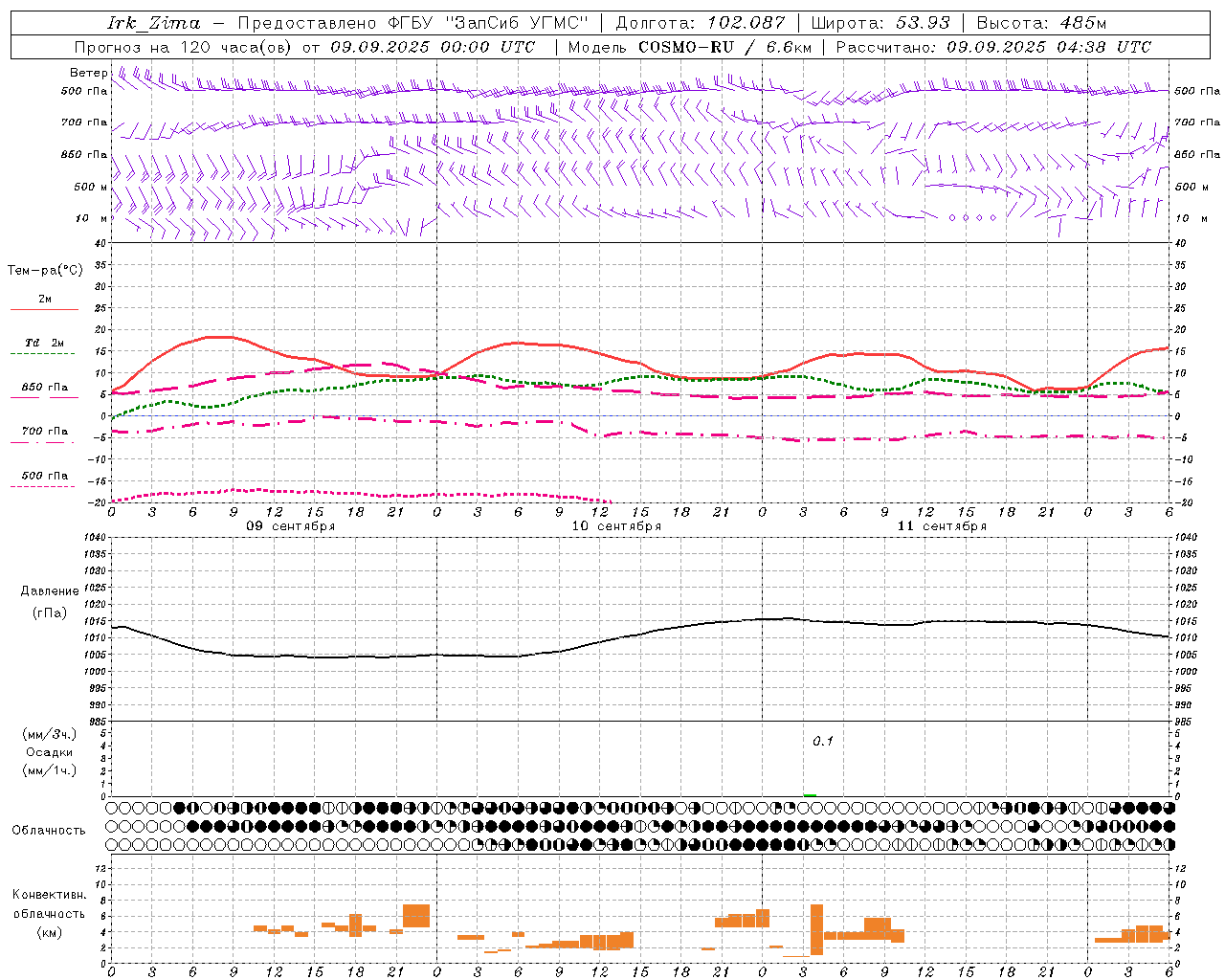
Task: Click the "Ветер" wind panel label
Action: pyautogui.click(x=88, y=73)
